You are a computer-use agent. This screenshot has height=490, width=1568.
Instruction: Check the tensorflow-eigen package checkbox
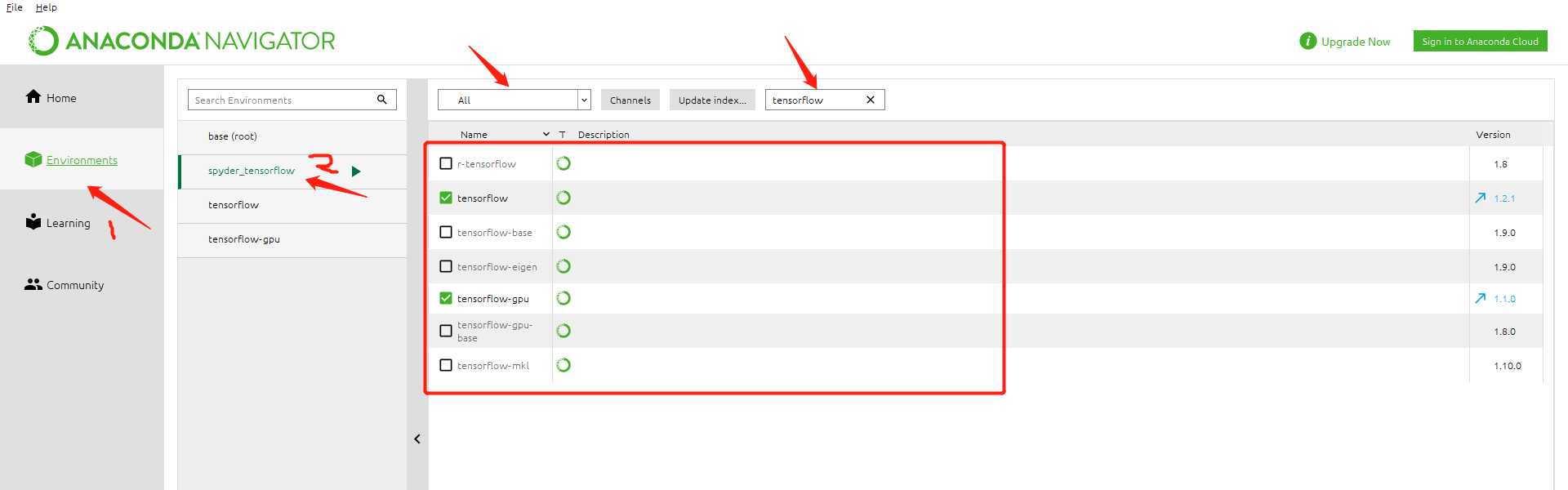click(446, 266)
